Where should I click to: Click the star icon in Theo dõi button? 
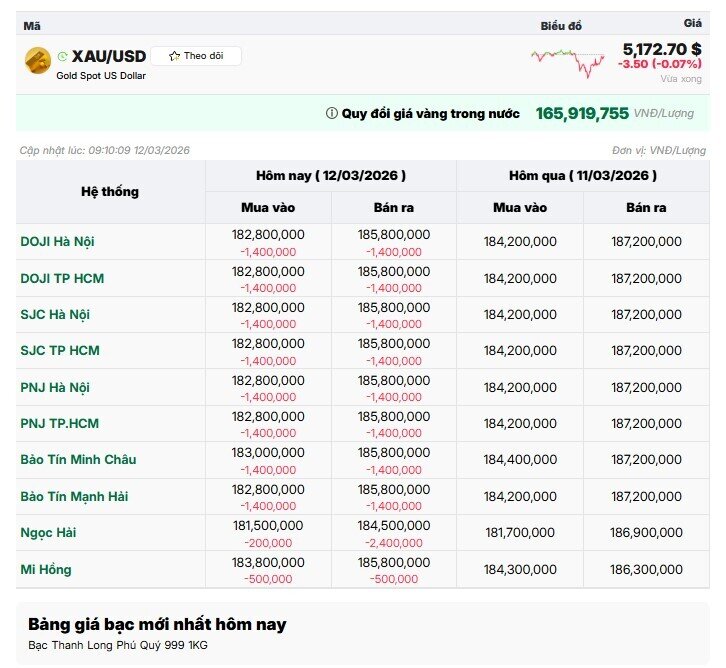(x=174, y=56)
